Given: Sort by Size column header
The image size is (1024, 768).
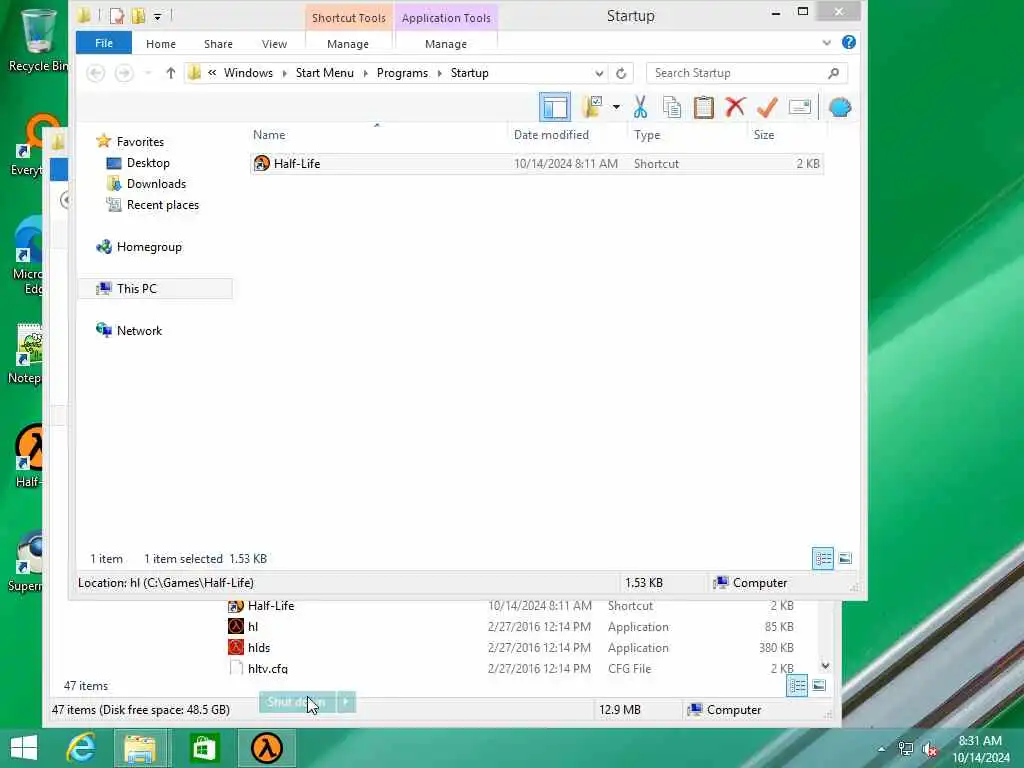Looking at the screenshot, I should click(x=786, y=135).
